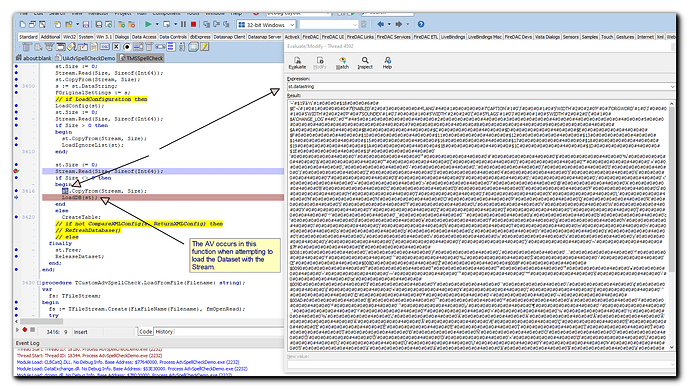Image resolution: width=690 pixels, height=390 pixels.
Task: Click the red macro record button
Action: 25,329
